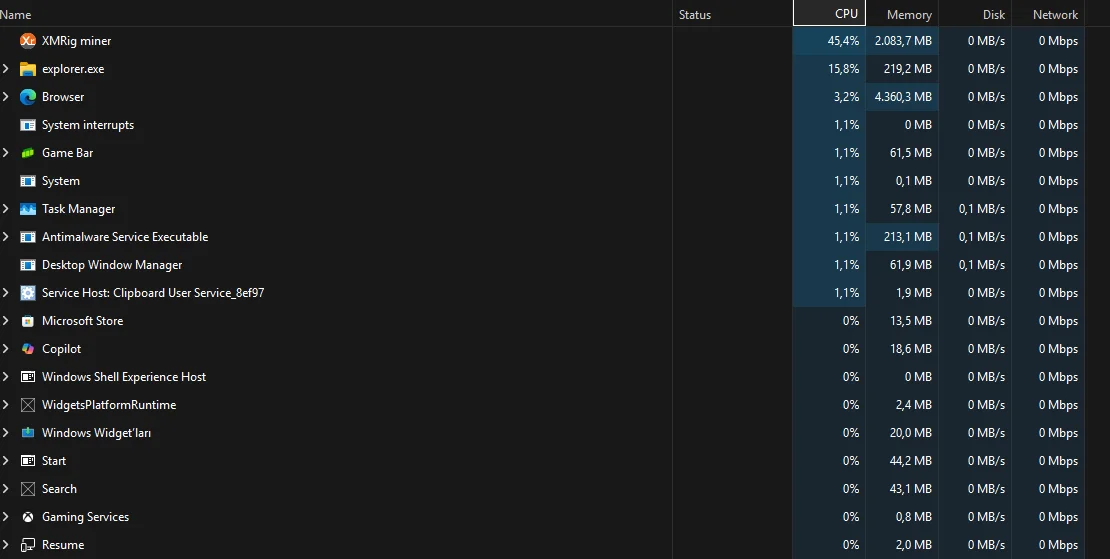Select the Browser process name

[63, 97]
